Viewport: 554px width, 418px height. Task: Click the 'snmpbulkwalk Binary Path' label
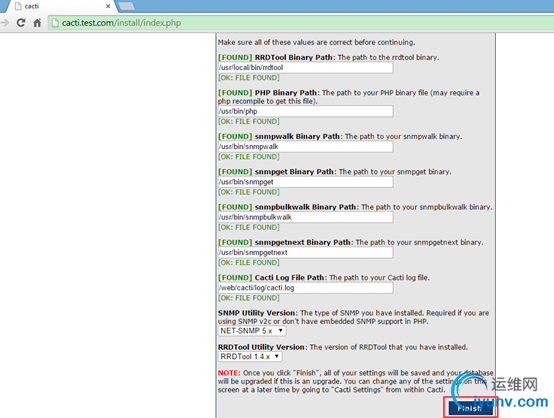tap(306, 207)
